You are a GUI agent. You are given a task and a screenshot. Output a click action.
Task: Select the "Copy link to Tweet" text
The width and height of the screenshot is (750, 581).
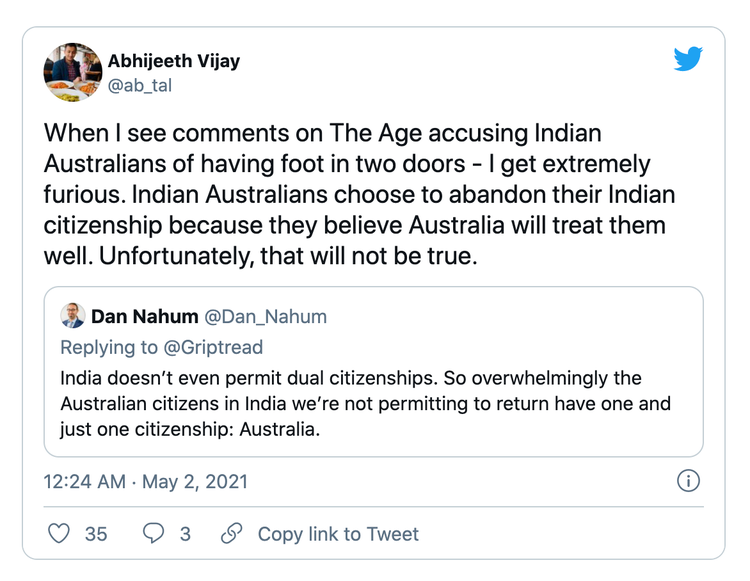(x=338, y=534)
